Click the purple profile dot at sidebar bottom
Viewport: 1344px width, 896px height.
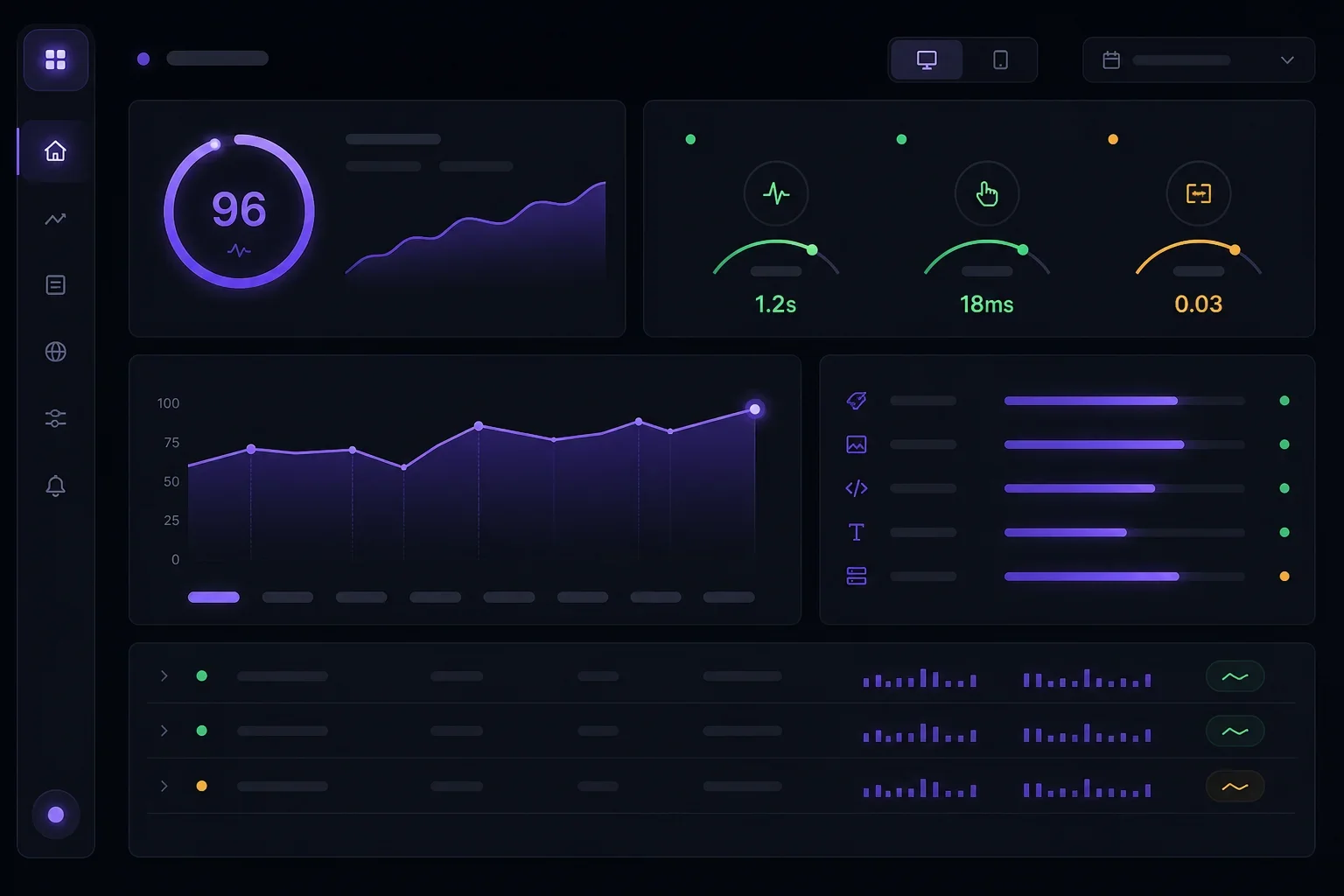[56, 815]
